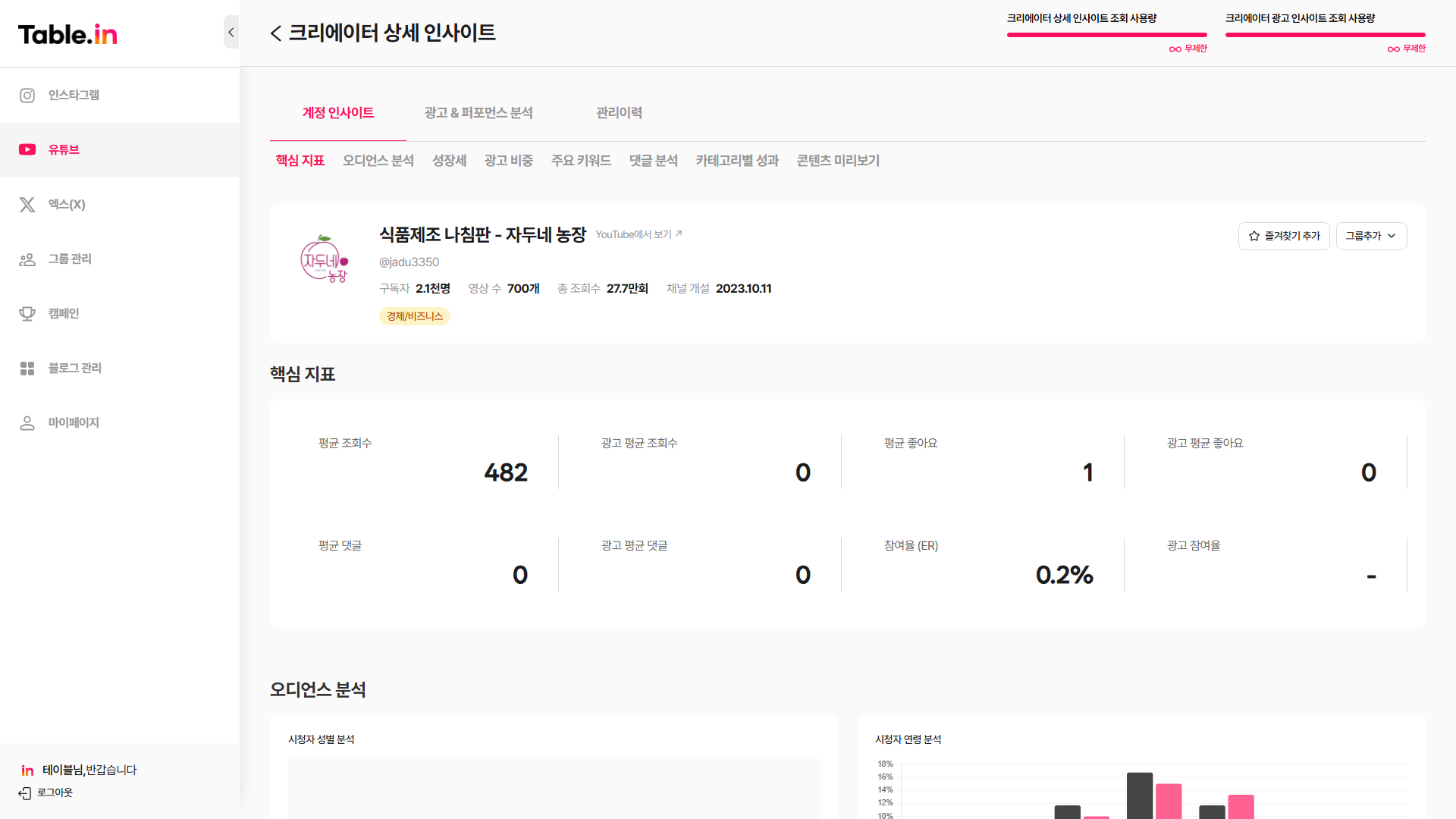Click the 즐겨찾기 추가 button
This screenshot has height=819, width=1456.
1284,236
